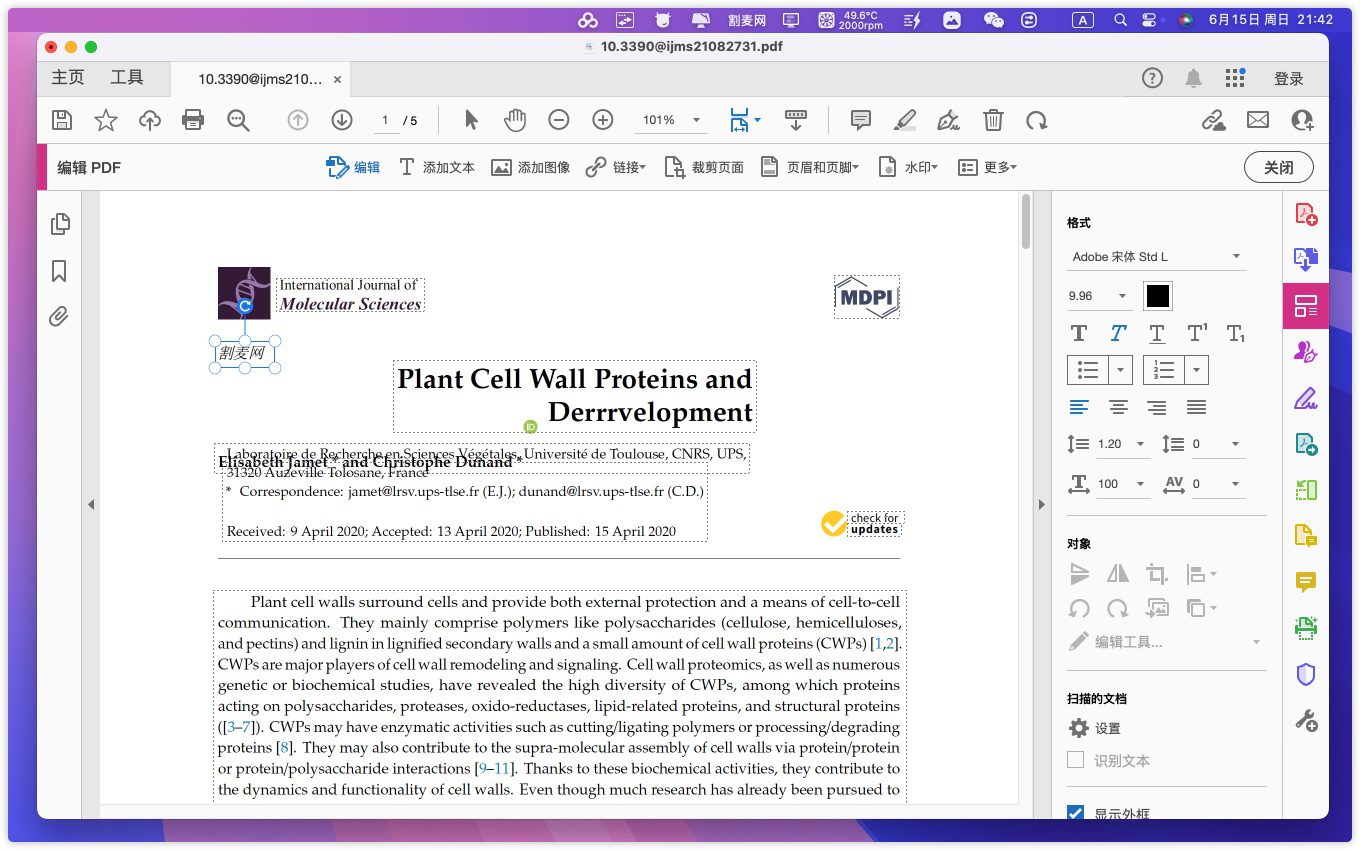Click the save floppy disk icon

click(x=62, y=120)
